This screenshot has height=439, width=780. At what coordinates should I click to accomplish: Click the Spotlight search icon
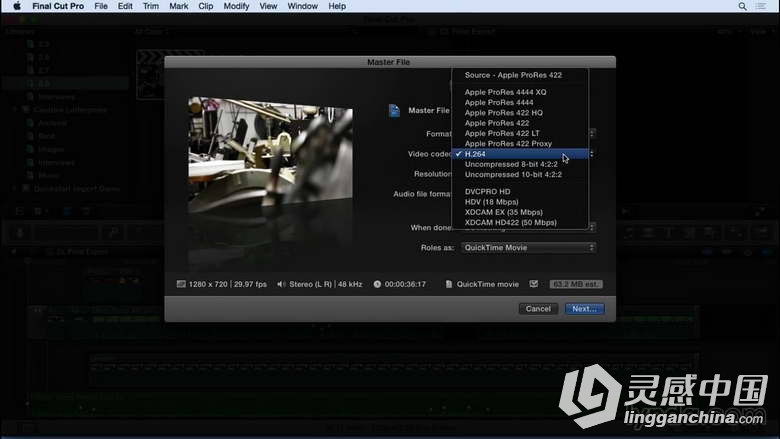[742, 6]
